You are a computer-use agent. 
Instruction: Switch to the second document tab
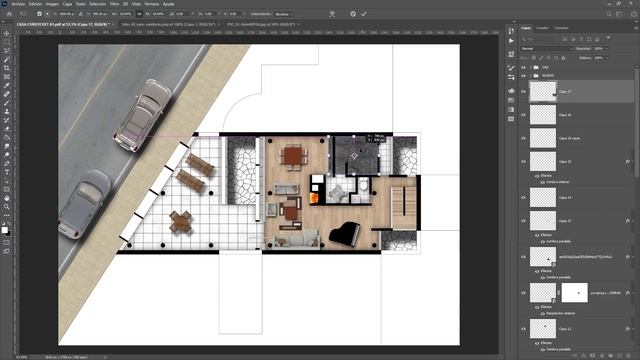pos(168,24)
